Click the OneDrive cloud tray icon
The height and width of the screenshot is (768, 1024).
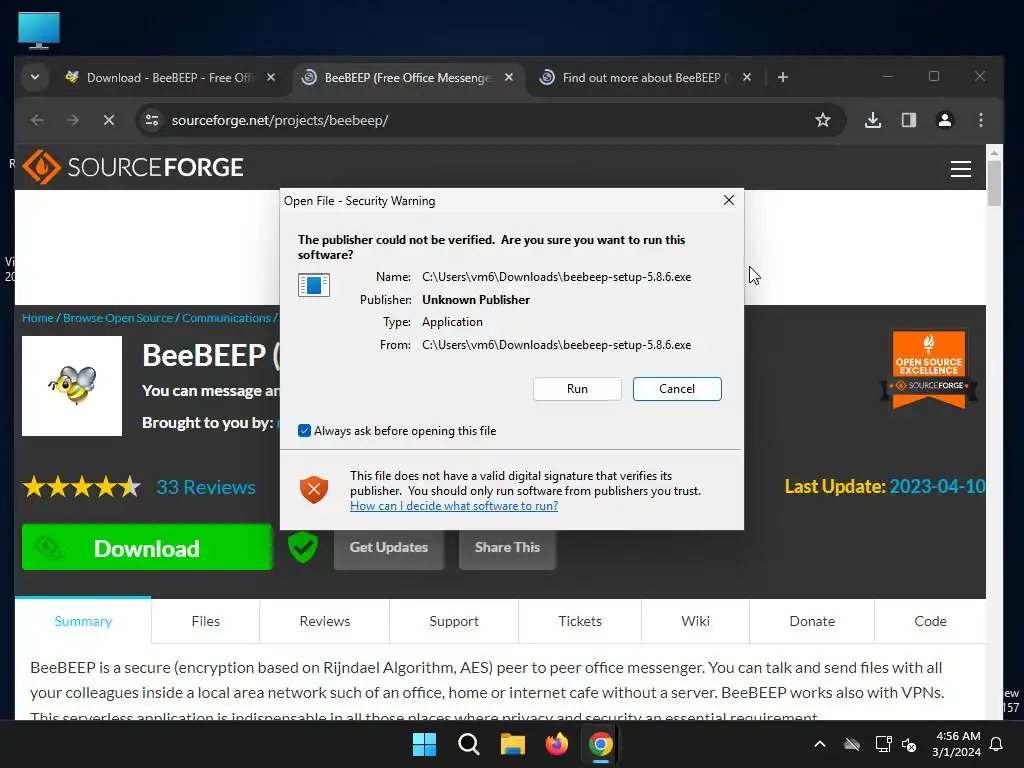point(852,744)
